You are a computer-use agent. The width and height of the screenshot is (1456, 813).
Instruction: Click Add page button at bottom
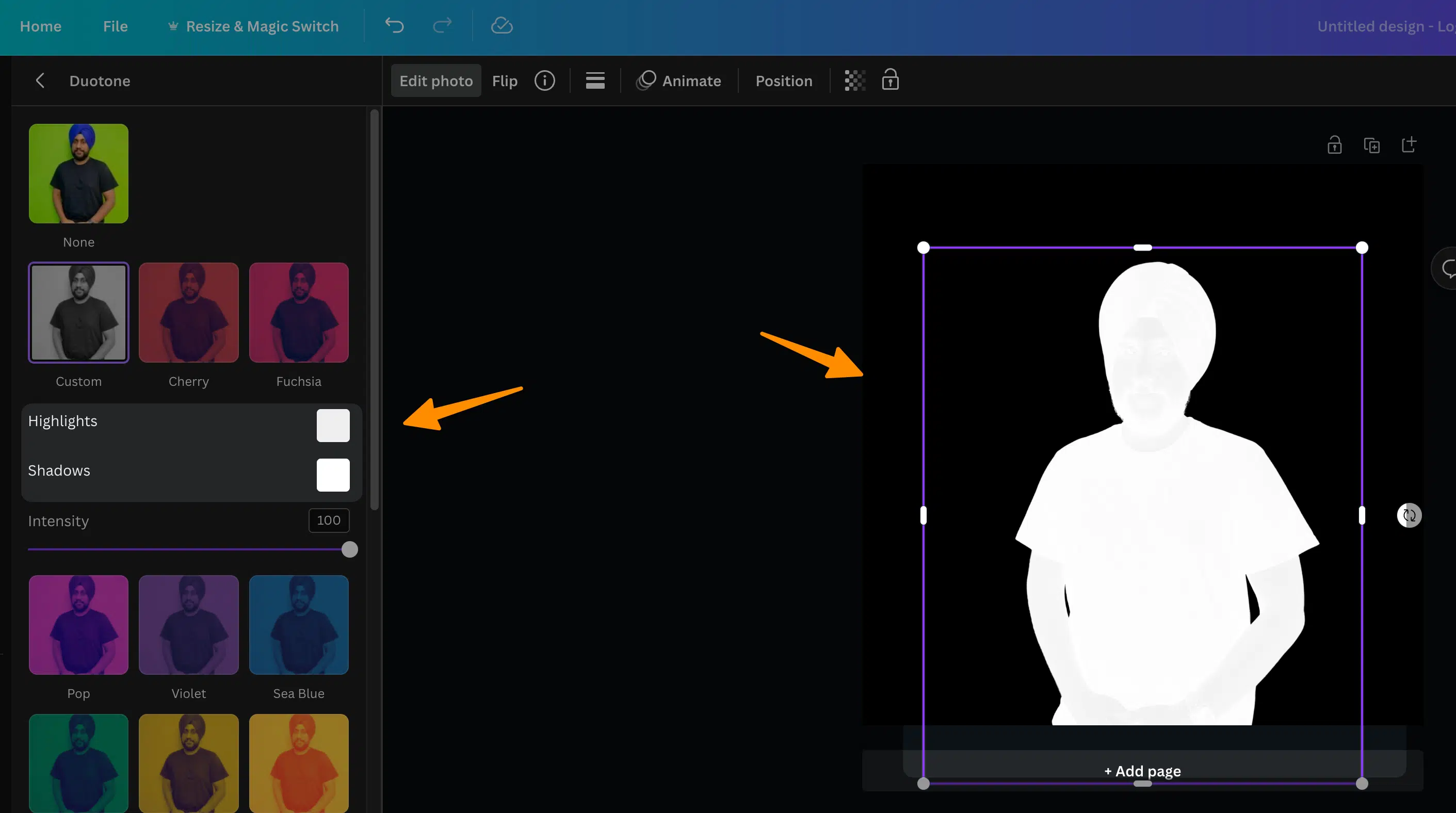pos(1143,770)
